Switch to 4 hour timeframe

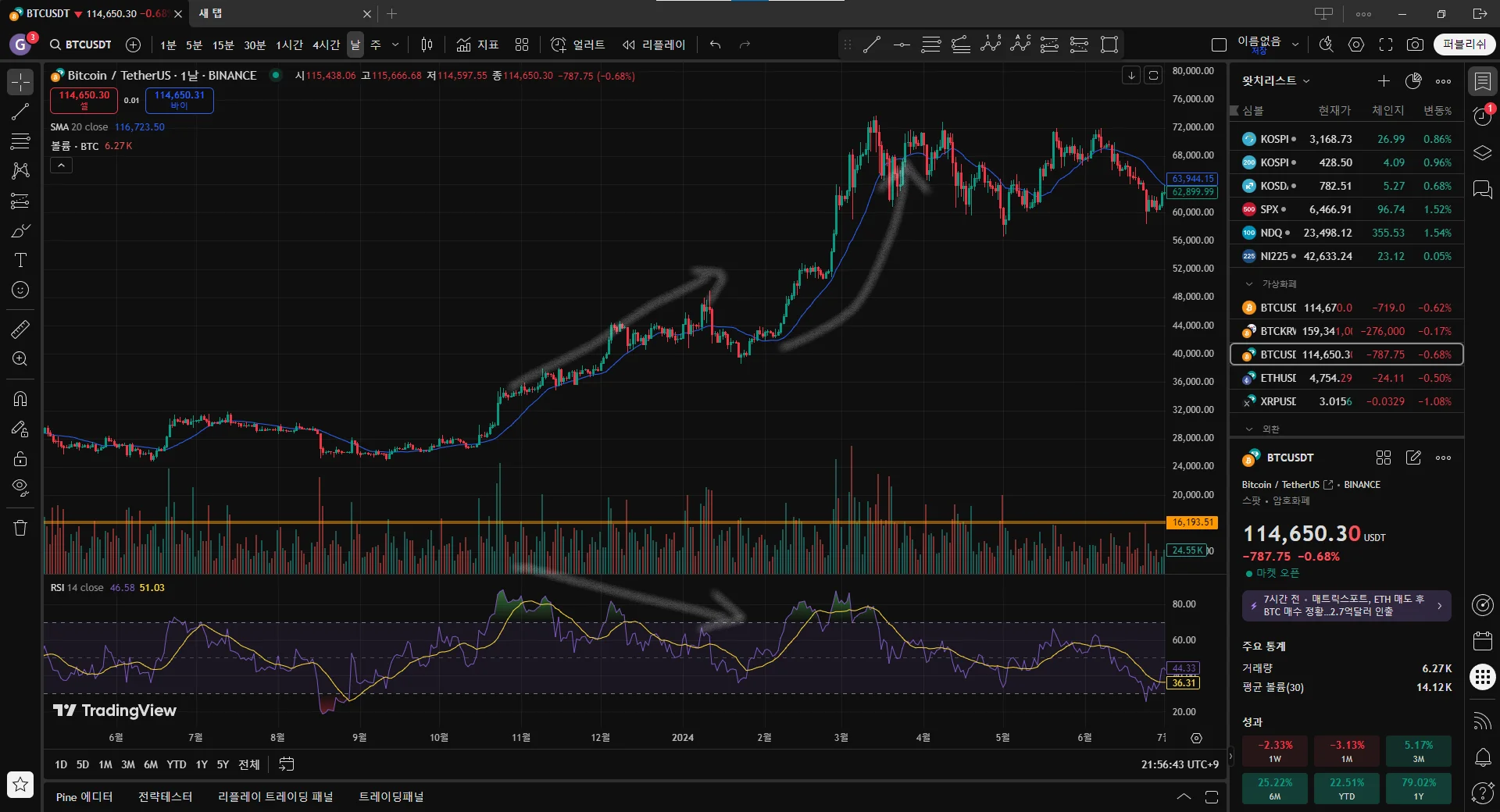point(326,45)
